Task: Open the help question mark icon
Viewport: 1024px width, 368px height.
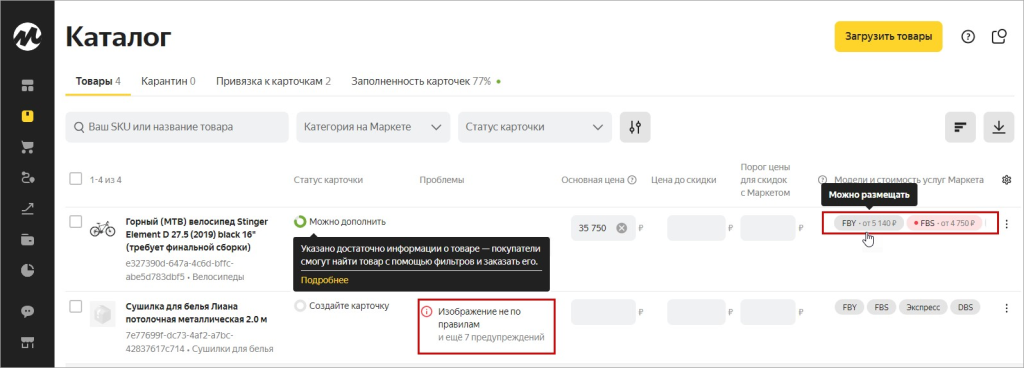Action: [968, 37]
